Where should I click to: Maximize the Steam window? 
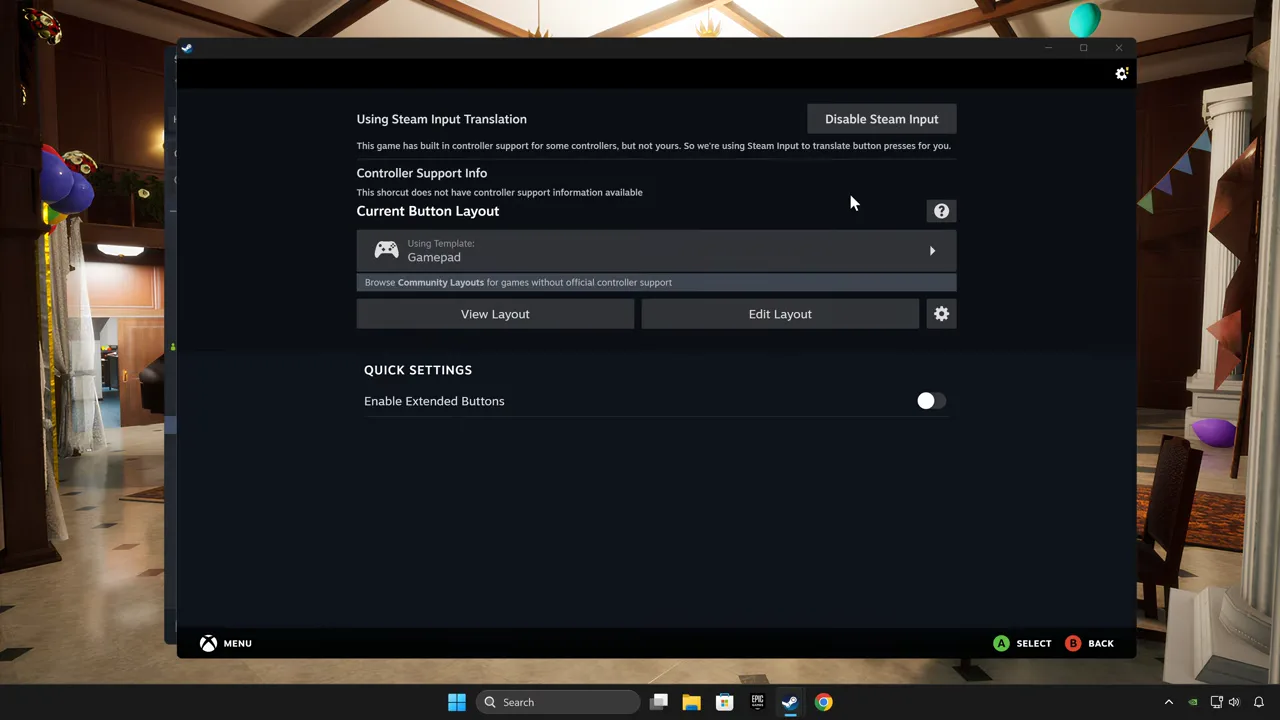click(x=1083, y=48)
